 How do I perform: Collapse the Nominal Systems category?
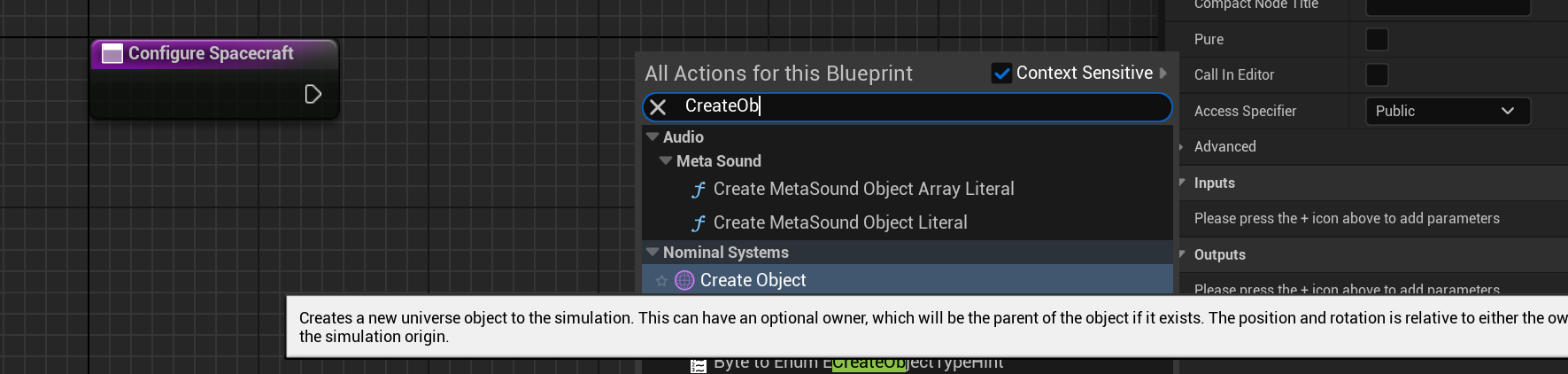click(x=653, y=253)
